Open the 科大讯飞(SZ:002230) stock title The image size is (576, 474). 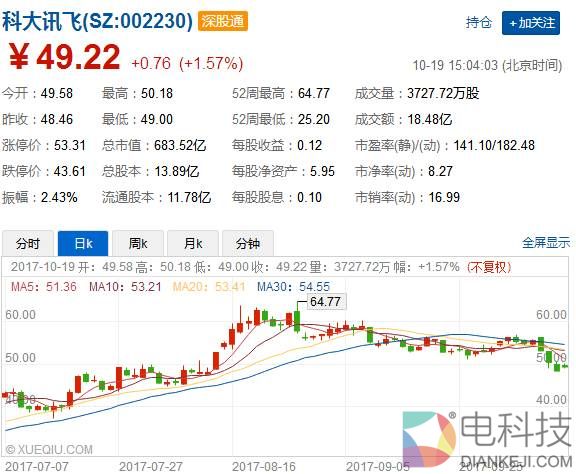coord(97,21)
